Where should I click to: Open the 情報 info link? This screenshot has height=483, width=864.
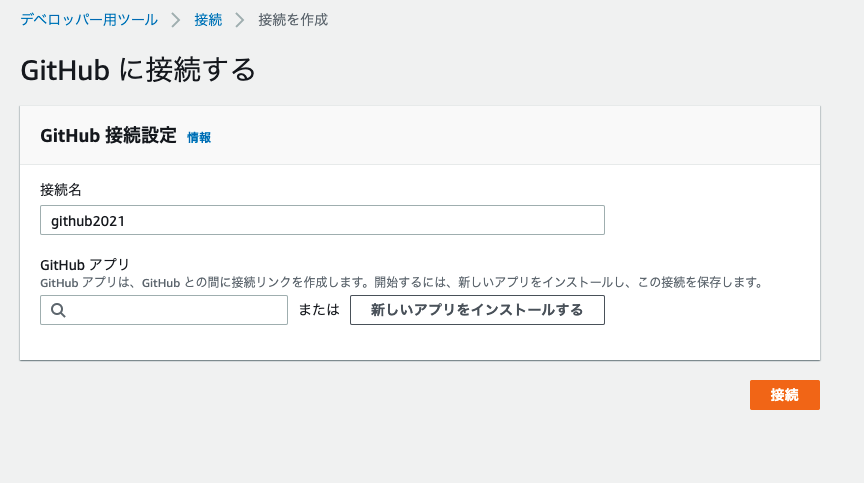[199, 137]
